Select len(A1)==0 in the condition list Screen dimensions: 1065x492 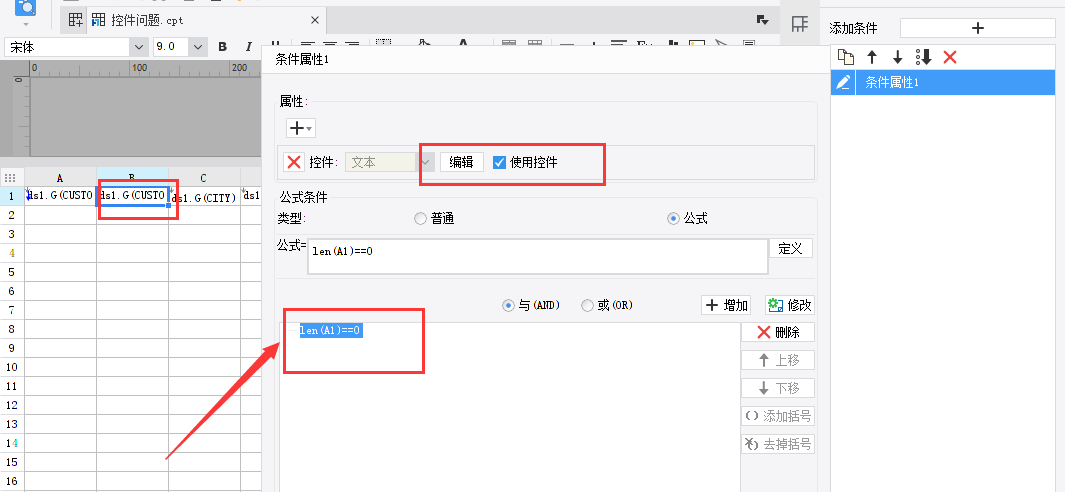pos(330,330)
